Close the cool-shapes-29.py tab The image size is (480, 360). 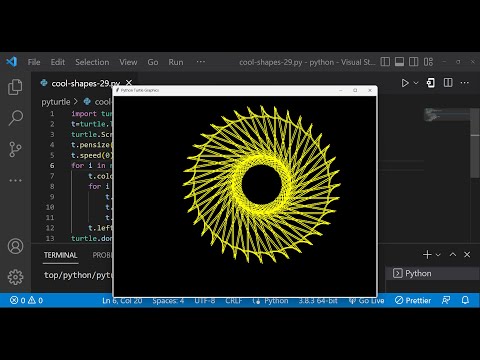[x=129, y=83]
